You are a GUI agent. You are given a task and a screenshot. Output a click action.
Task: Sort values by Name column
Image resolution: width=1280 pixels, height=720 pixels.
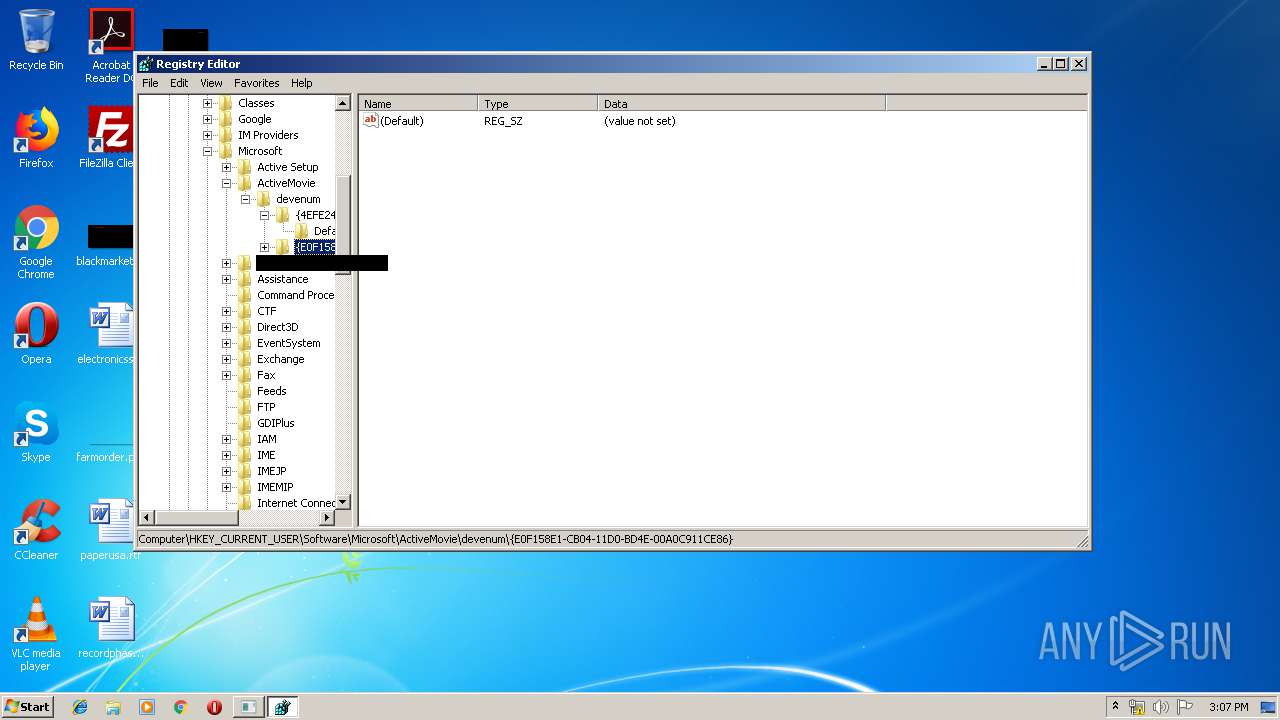[418, 103]
